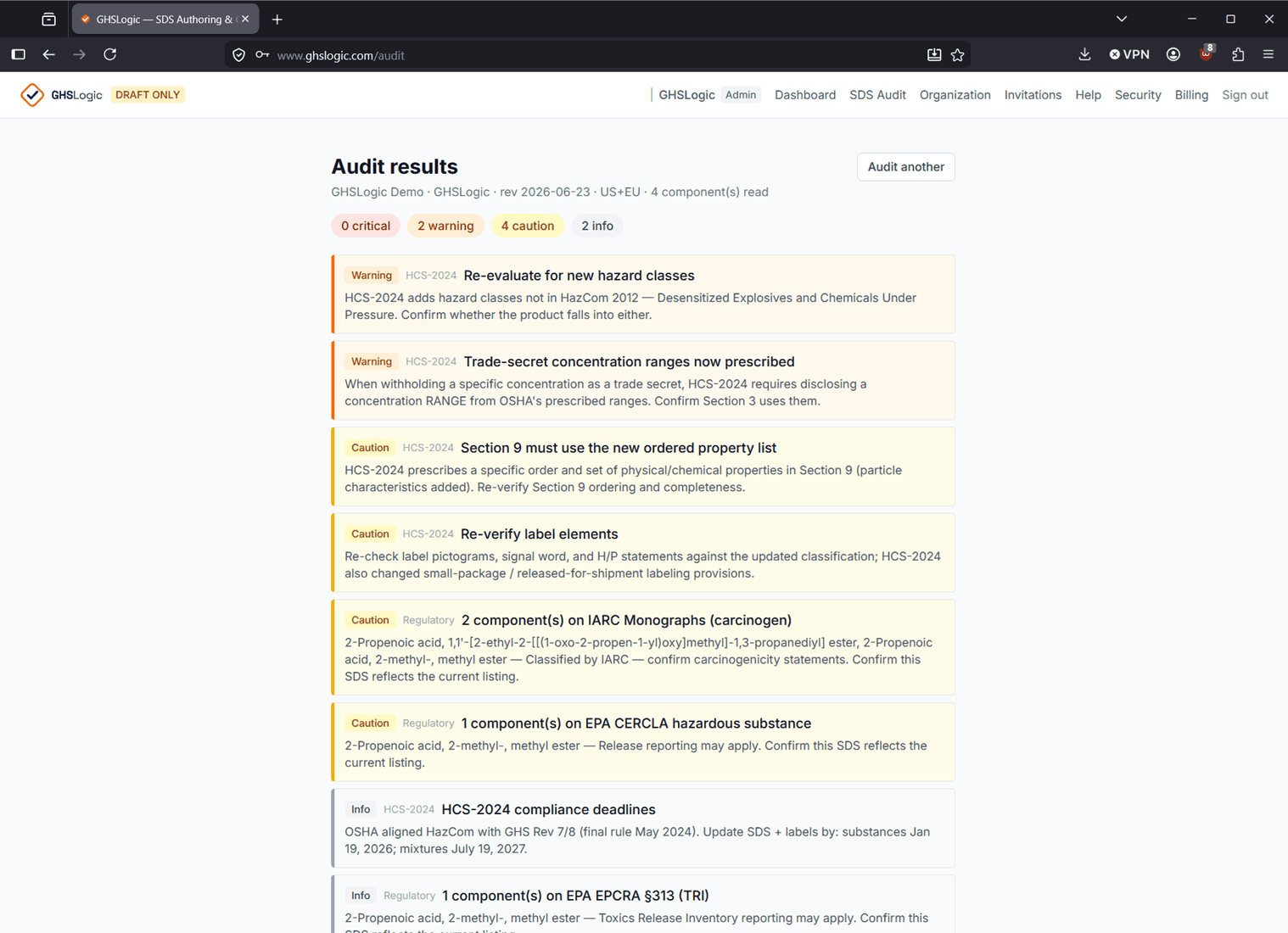Go back to the previous page
The image size is (1288, 933).
[49, 54]
